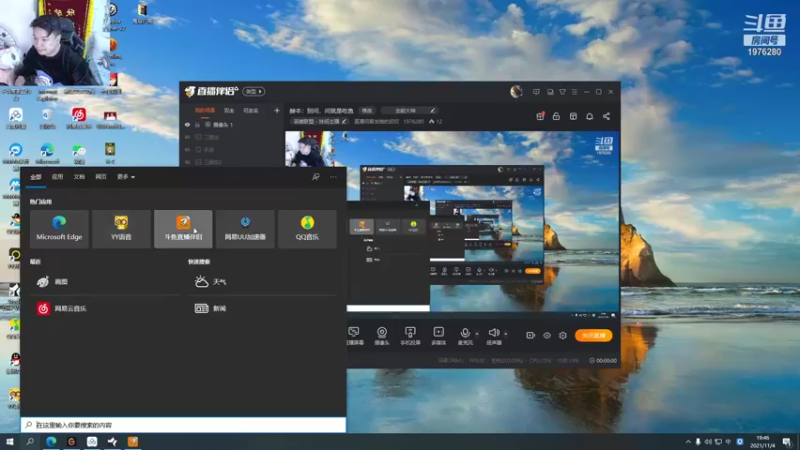The width and height of the screenshot is (800, 450).
Task: Open the recent 画图 (Paint) item
Action: [x=105, y=282]
